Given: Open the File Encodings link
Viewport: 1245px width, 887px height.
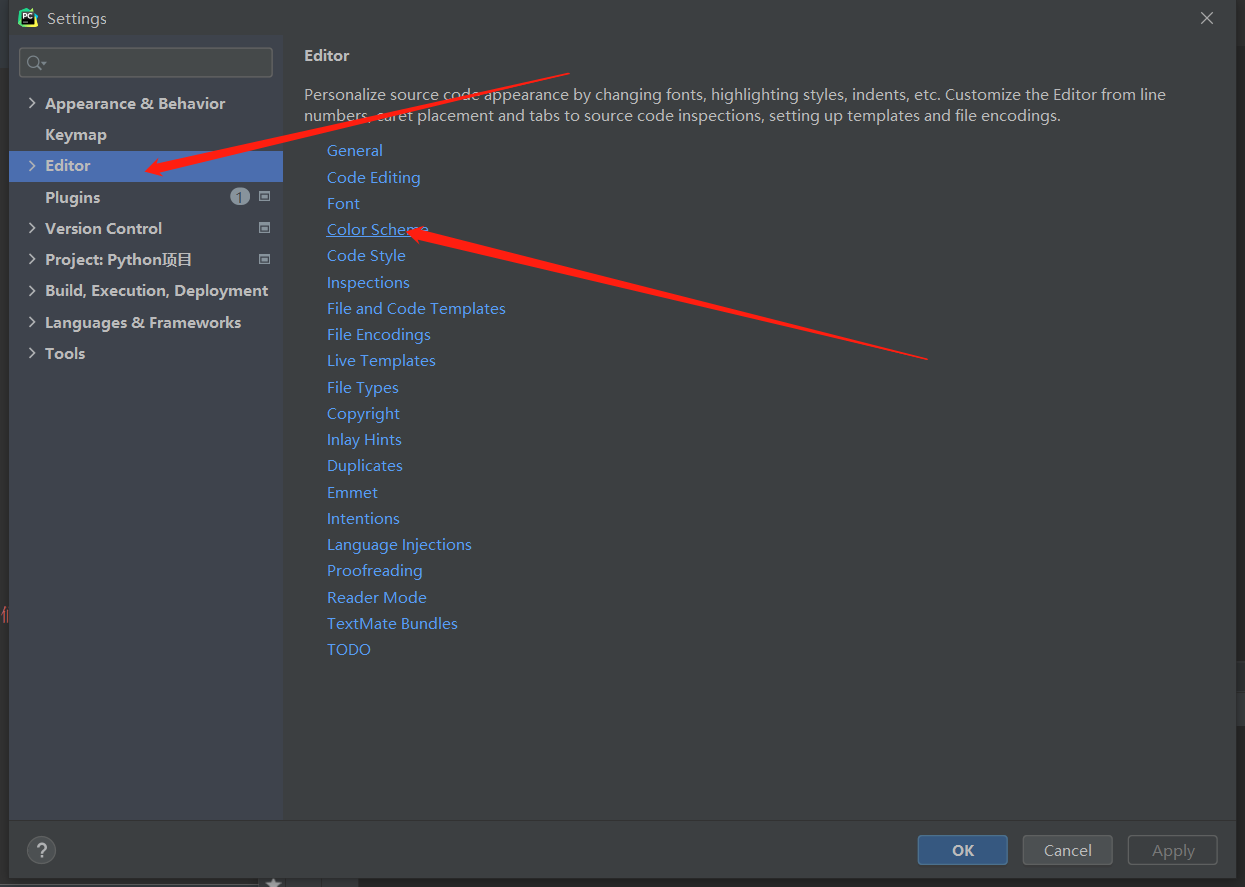Looking at the screenshot, I should tap(379, 334).
